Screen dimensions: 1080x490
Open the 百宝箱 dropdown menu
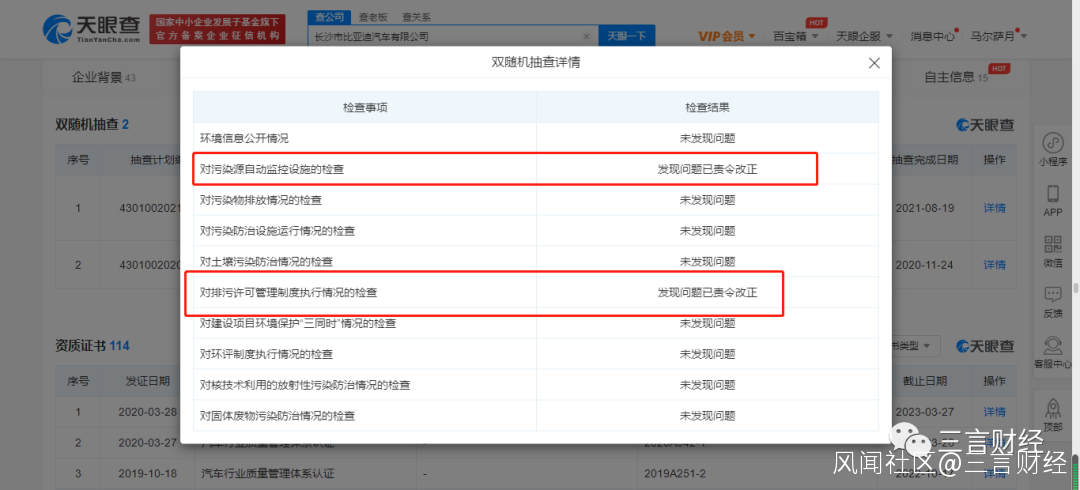tap(796, 36)
